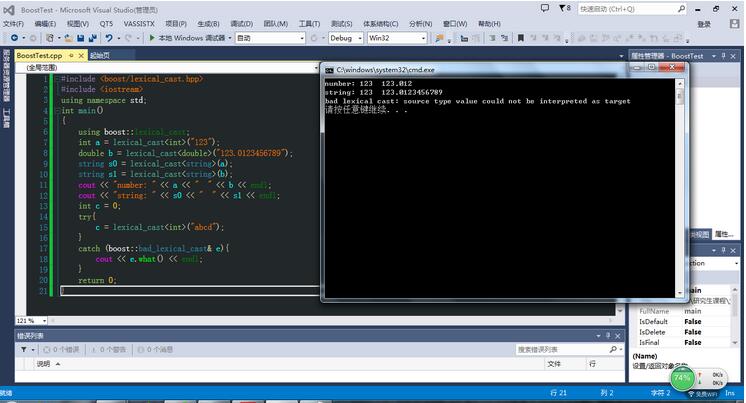Open the 窗口(W) menu

(455, 24)
